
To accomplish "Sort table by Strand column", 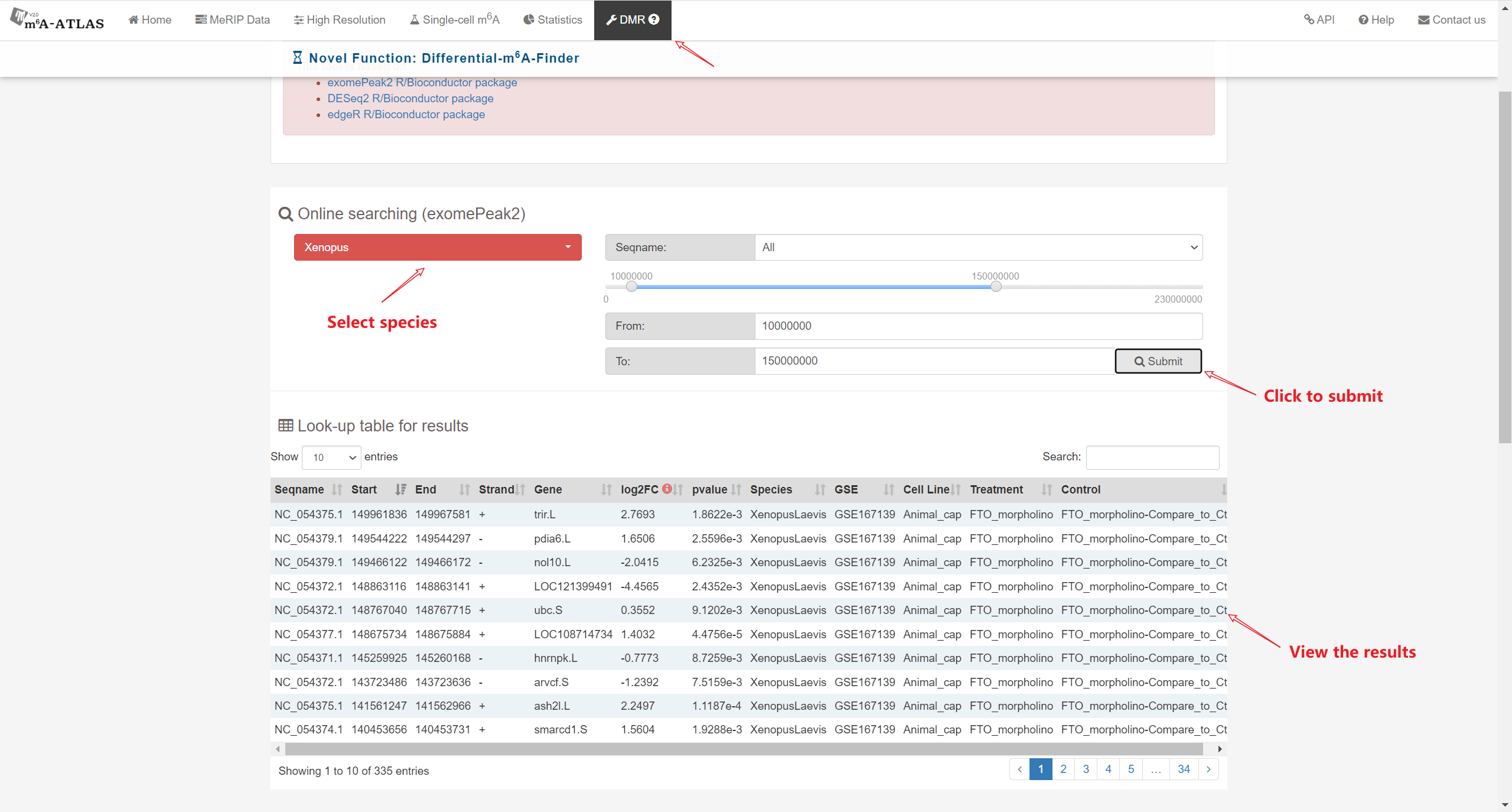I will pos(502,489).
